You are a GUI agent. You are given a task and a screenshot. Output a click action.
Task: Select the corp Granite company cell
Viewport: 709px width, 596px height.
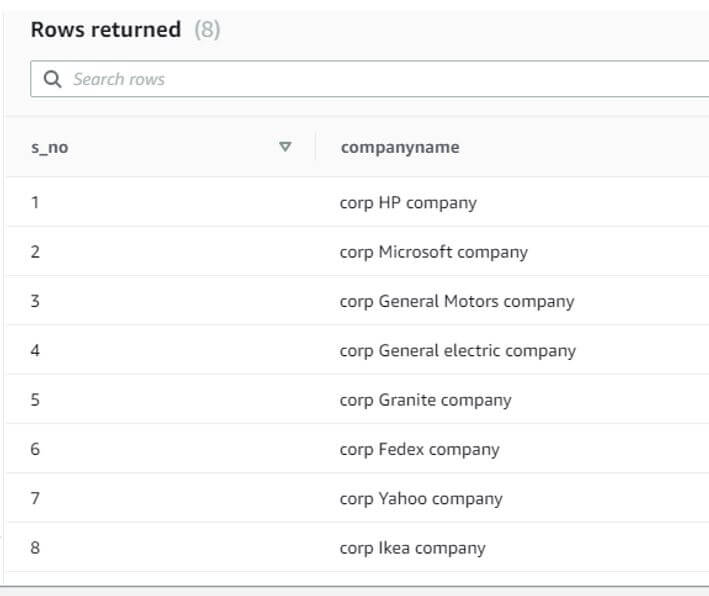425,400
